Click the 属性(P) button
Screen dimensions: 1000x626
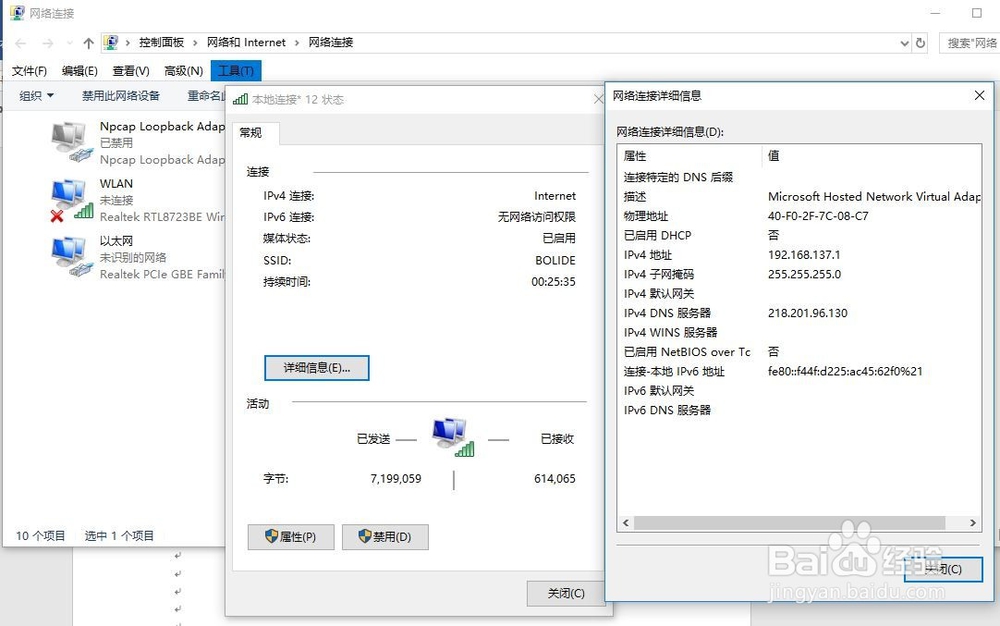pyautogui.click(x=290, y=537)
